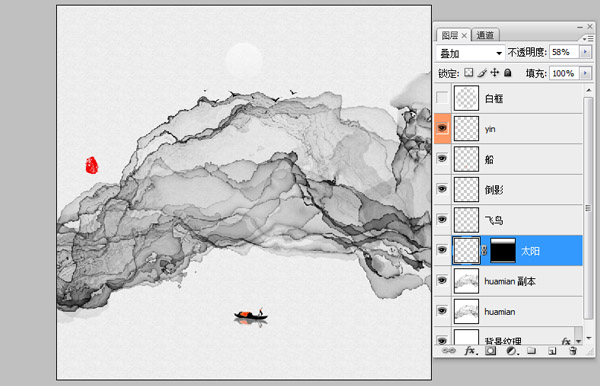Add a layer mask icon
The width and height of the screenshot is (600, 386).
click(490, 350)
